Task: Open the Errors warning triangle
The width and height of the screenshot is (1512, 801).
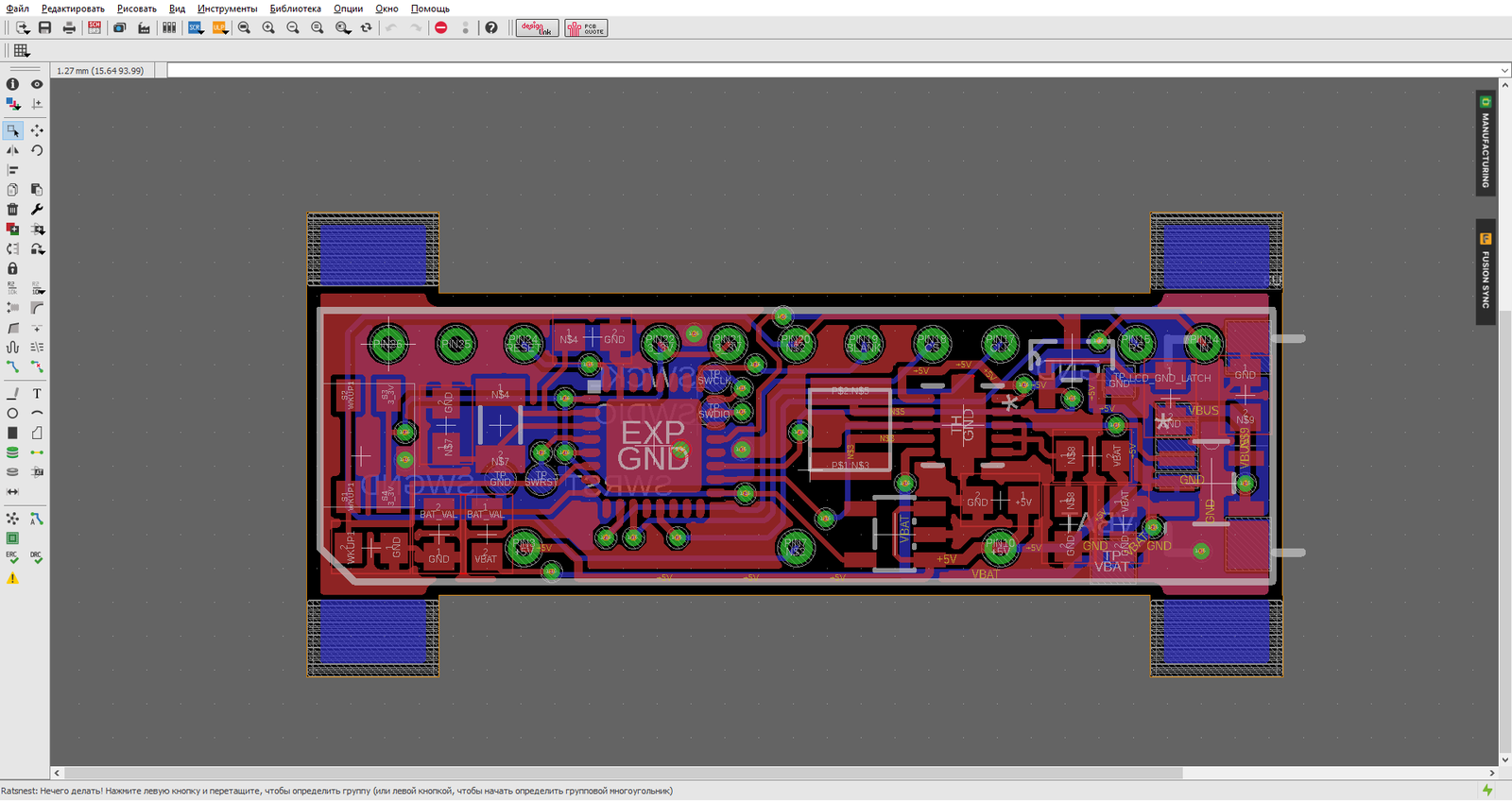Action: (12, 578)
